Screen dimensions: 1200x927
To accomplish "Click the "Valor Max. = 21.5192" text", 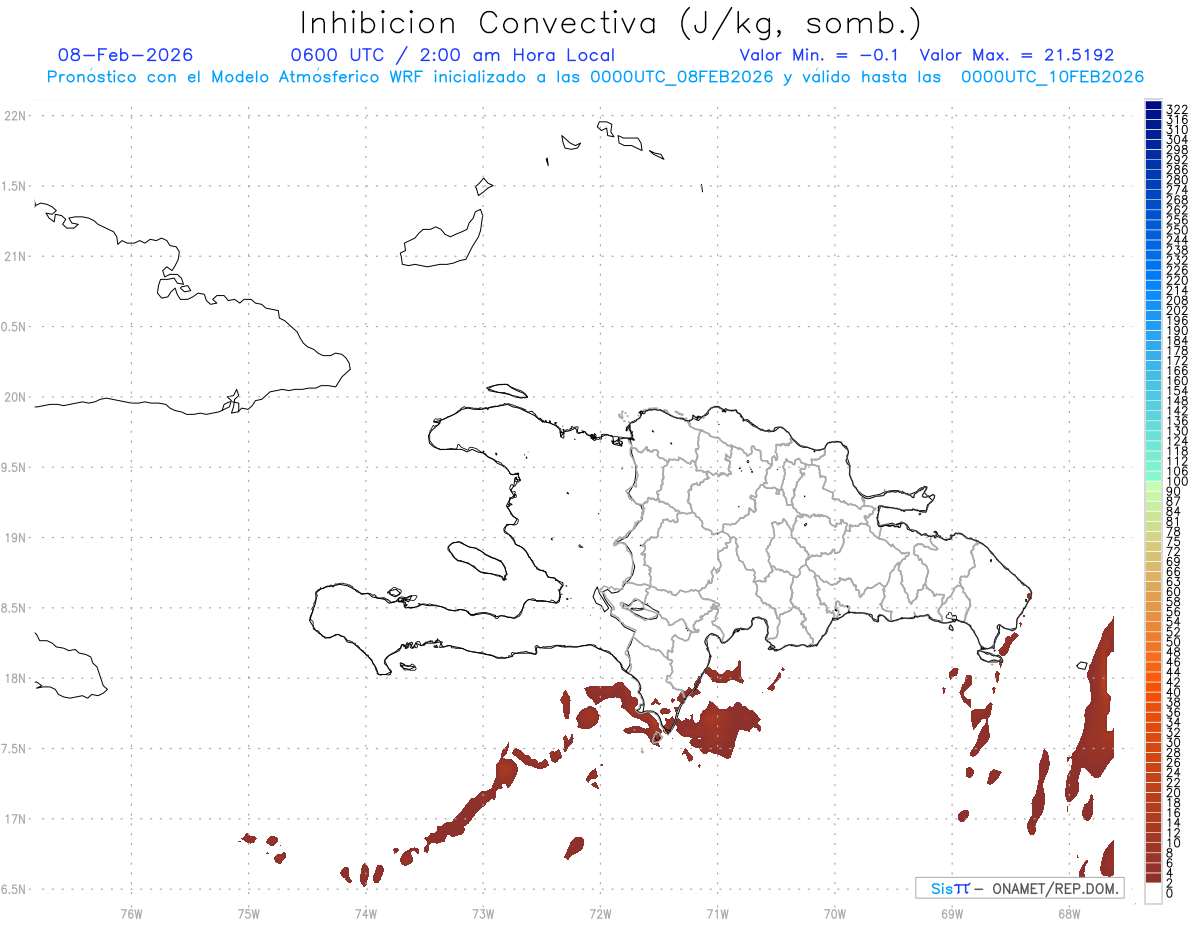I will click(1017, 55).
